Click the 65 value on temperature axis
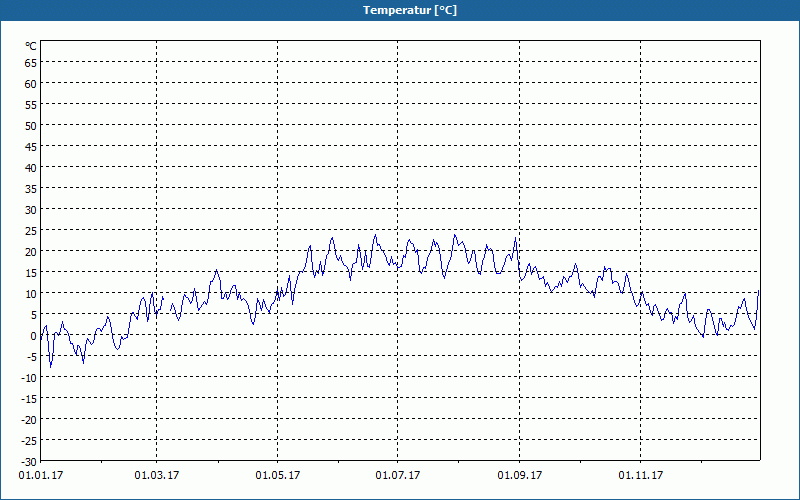The width and height of the screenshot is (800, 500). click(x=31, y=63)
